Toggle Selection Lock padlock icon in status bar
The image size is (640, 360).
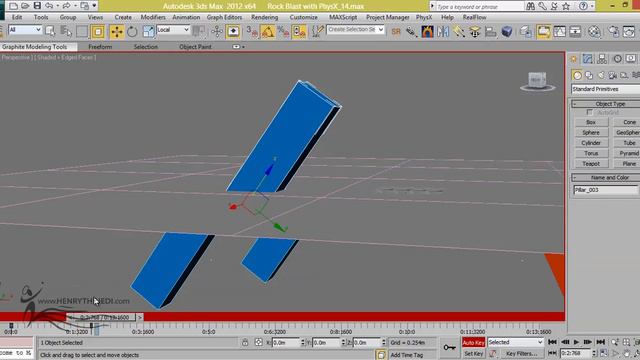coord(245,342)
